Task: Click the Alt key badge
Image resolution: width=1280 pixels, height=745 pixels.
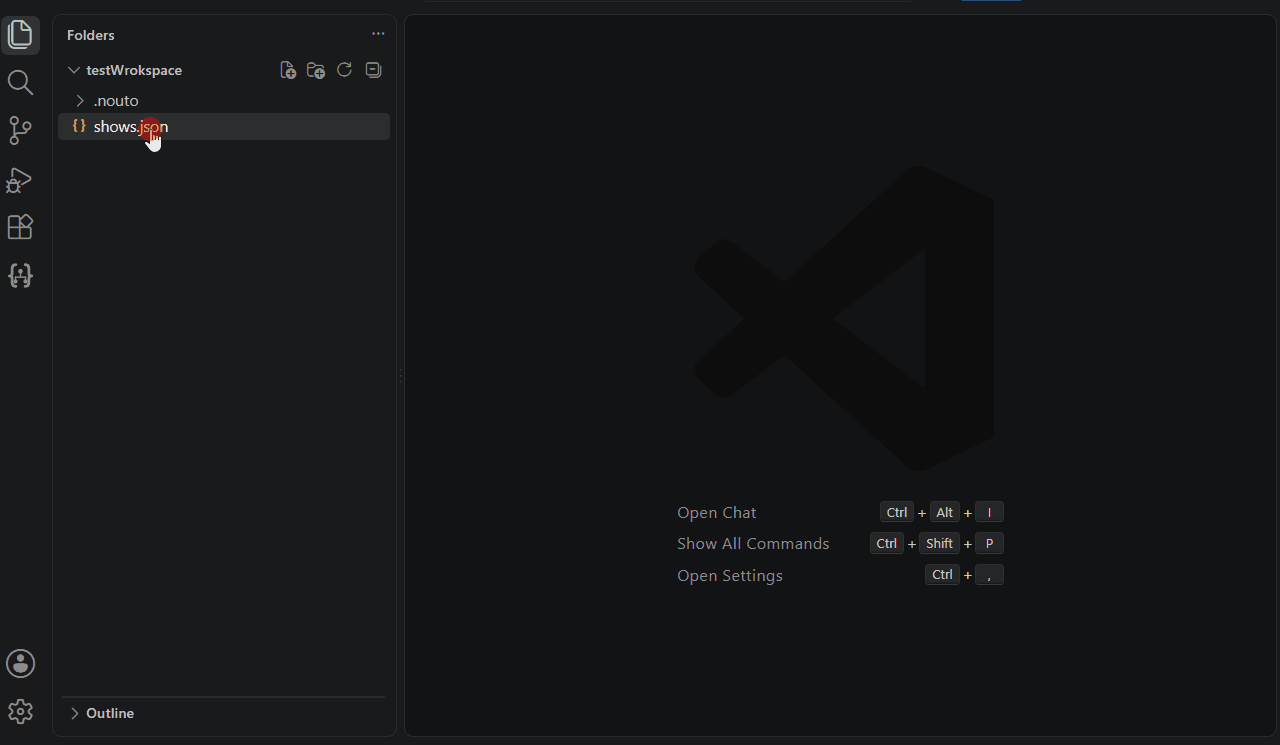Action: click(944, 512)
